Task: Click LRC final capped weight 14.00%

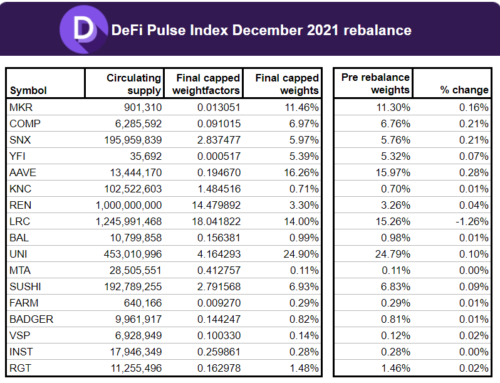Action: [x=301, y=221]
